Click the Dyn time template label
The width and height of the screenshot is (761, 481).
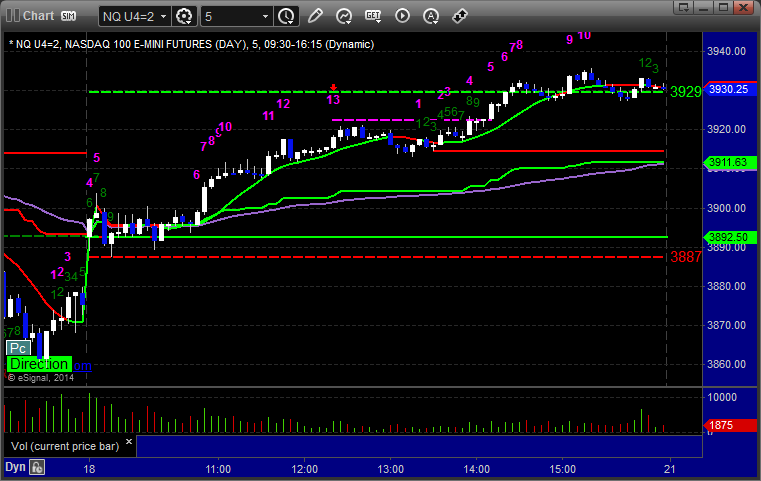(x=15, y=467)
